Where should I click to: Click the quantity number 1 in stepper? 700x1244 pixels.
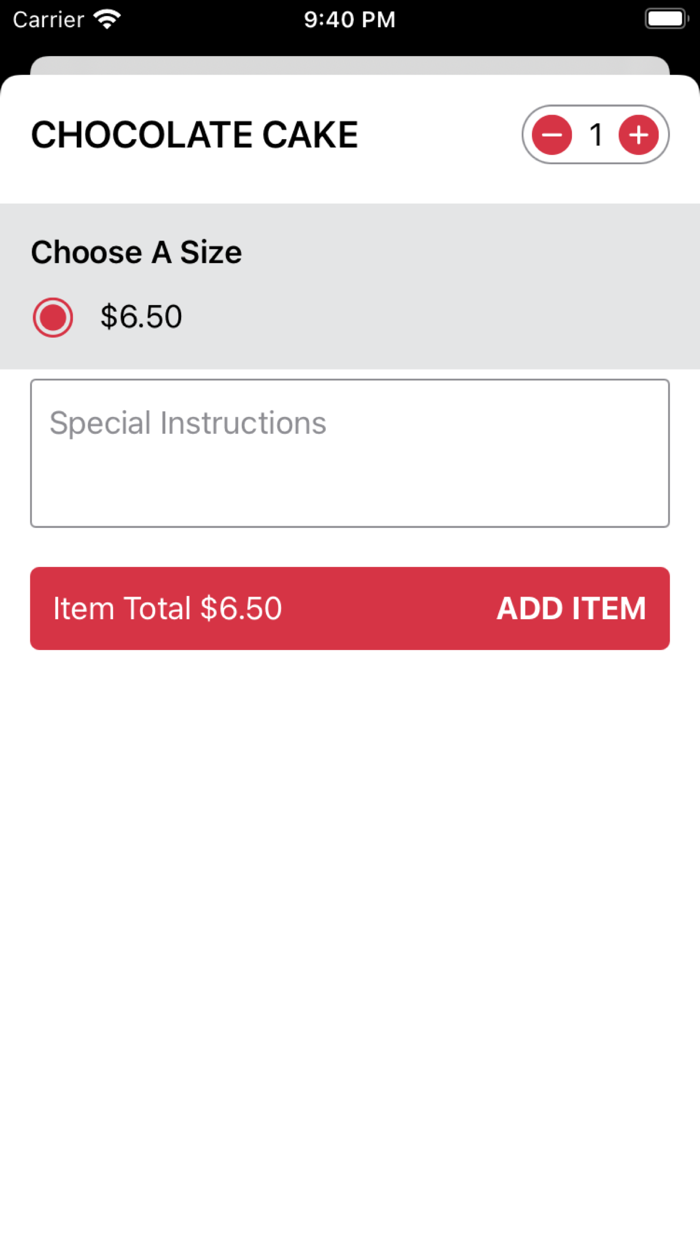tap(596, 135)
